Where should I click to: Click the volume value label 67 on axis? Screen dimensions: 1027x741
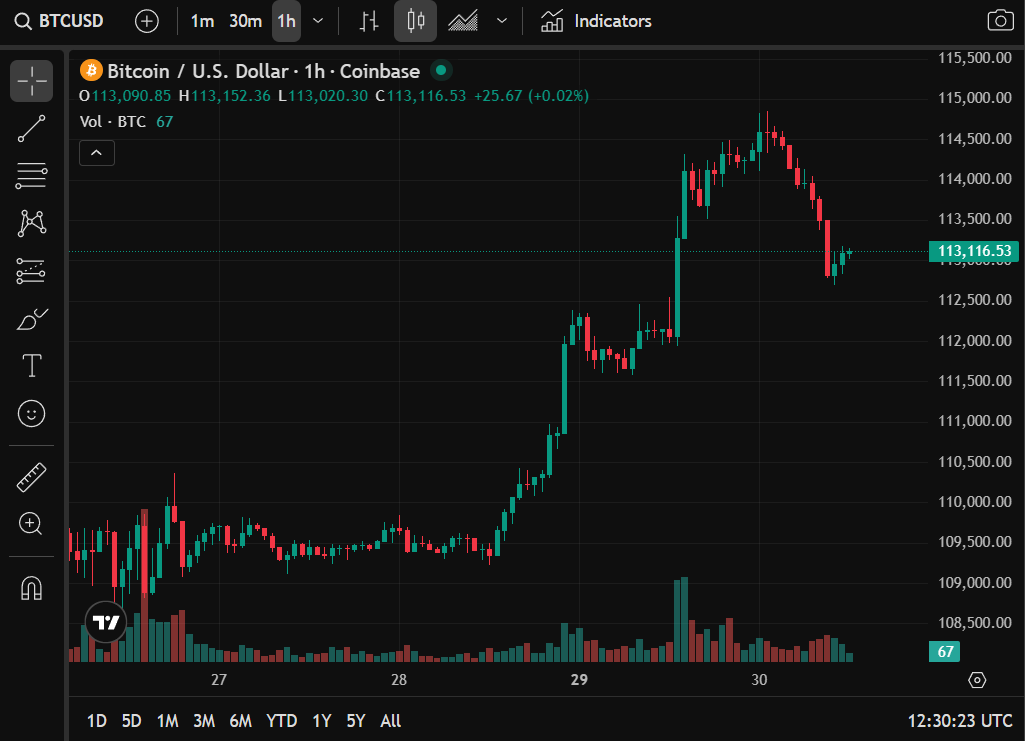[944, 651]
